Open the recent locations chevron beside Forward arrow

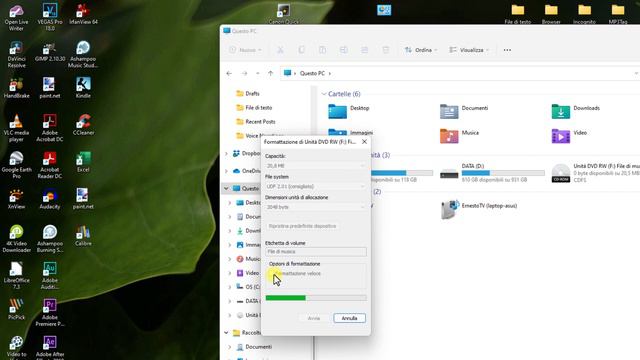tap(258, 73)
